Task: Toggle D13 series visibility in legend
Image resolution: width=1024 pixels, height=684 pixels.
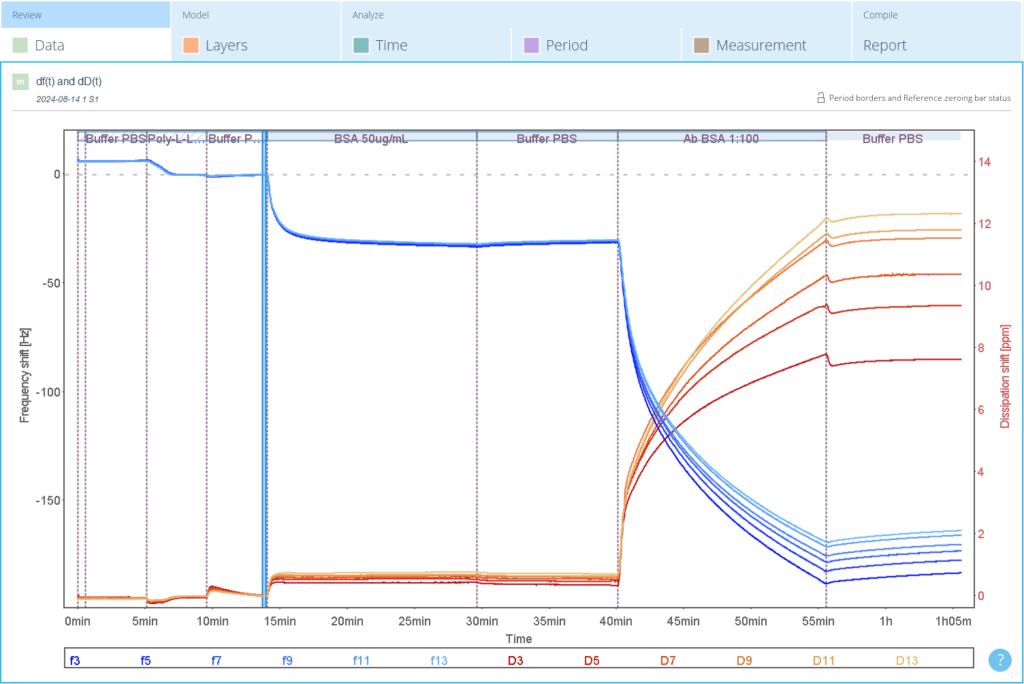Action: 906,660
